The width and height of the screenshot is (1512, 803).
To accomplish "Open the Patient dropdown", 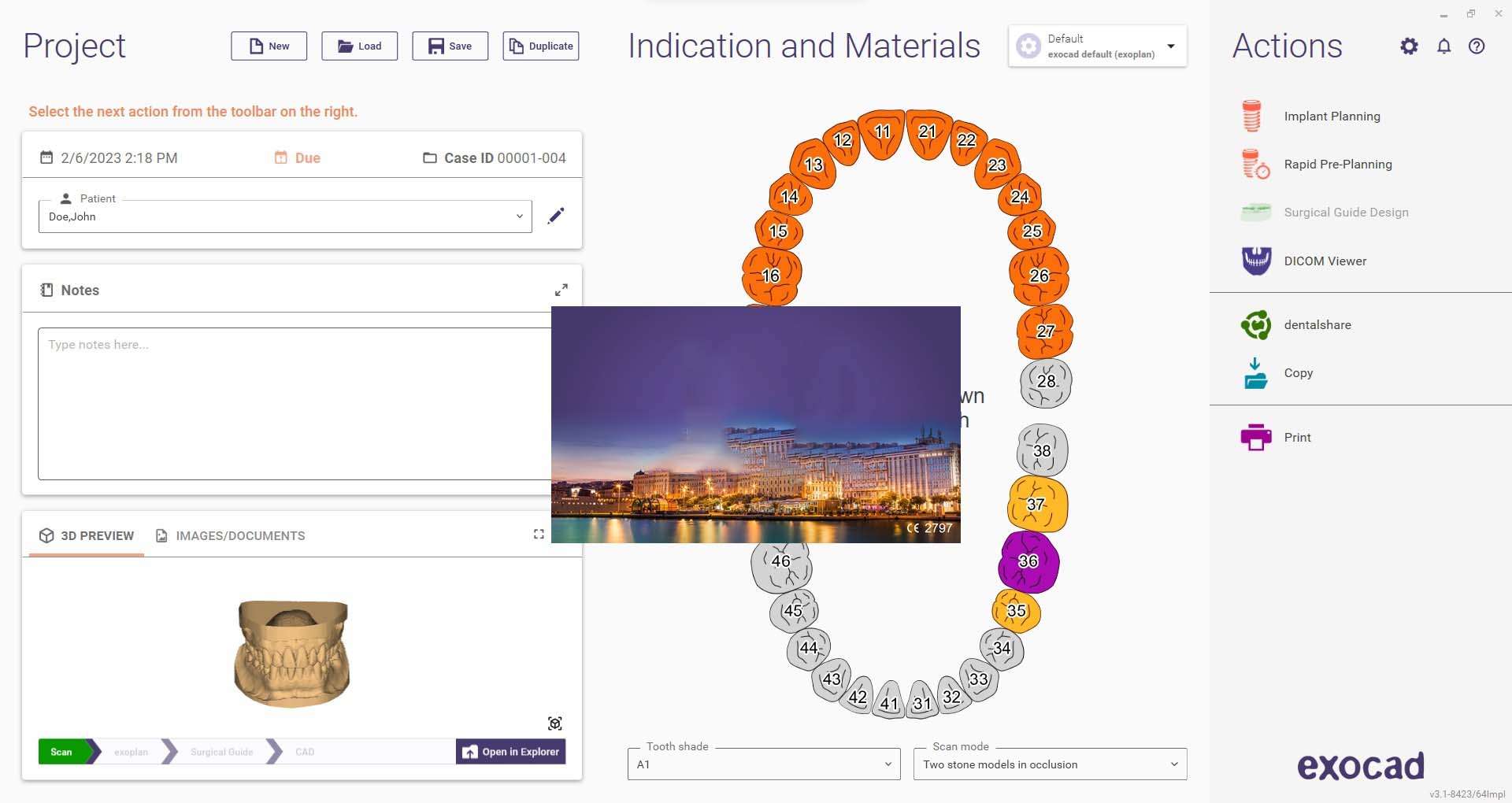I will [284, 216].
